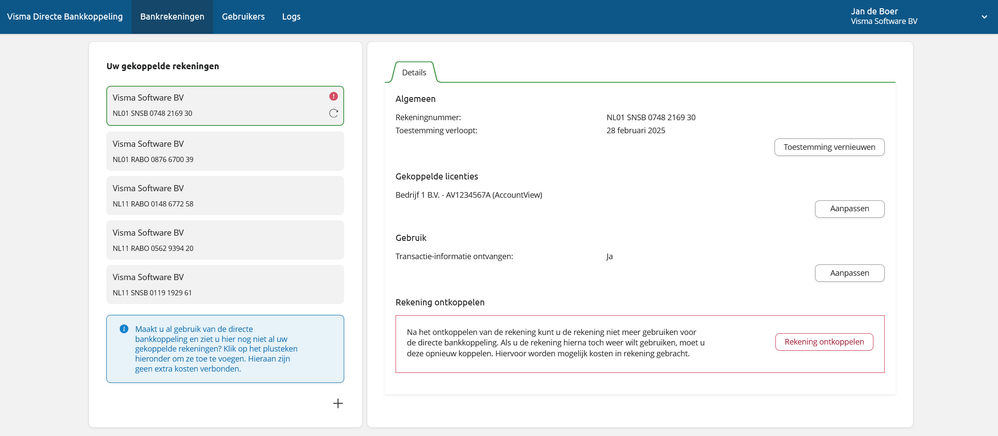
Task: Click the red error alert icon on the SNSB 0748 account
Action: tap(334, 96)
